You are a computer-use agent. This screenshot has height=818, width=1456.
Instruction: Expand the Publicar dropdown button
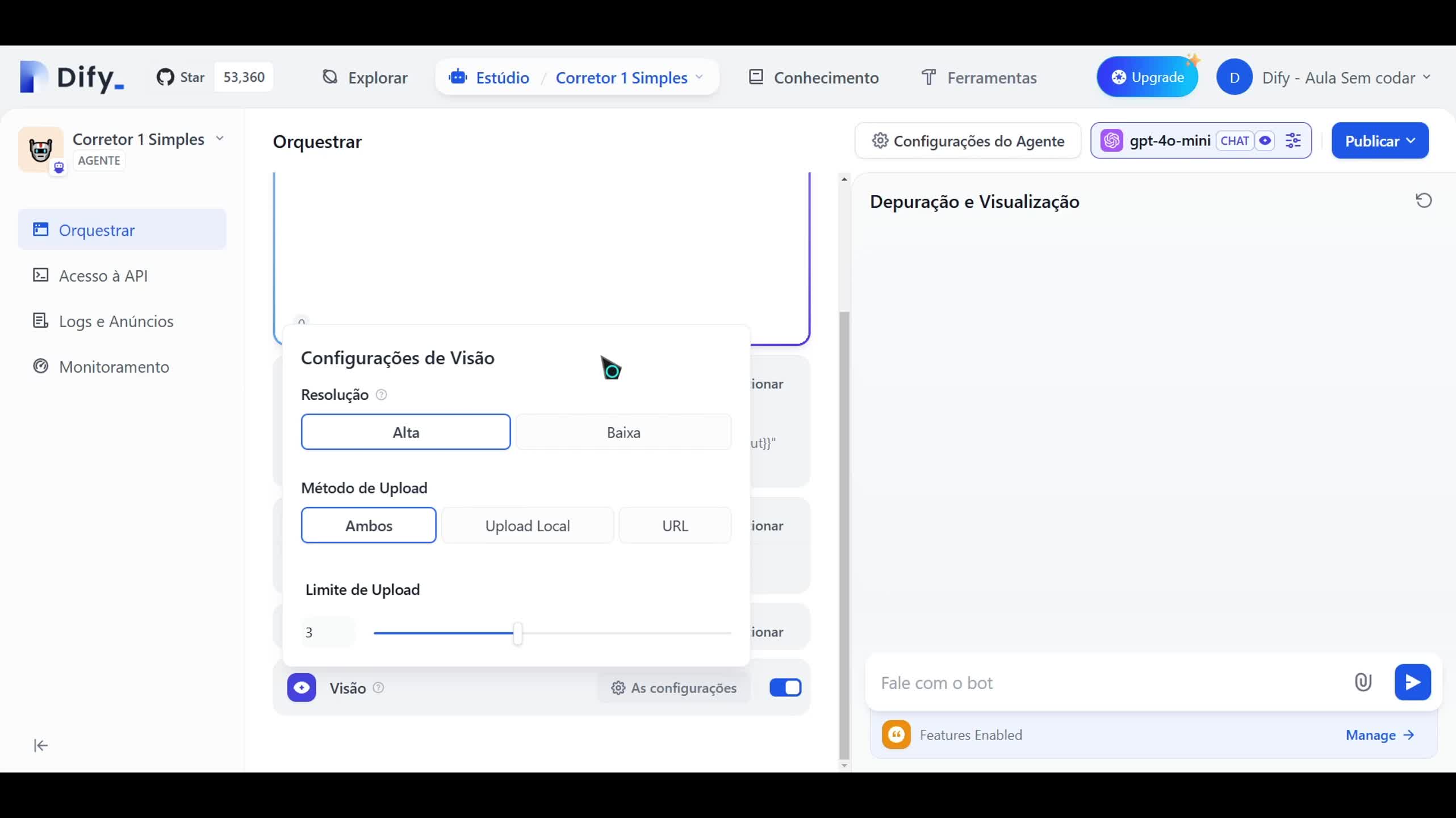coord(1379,140)
